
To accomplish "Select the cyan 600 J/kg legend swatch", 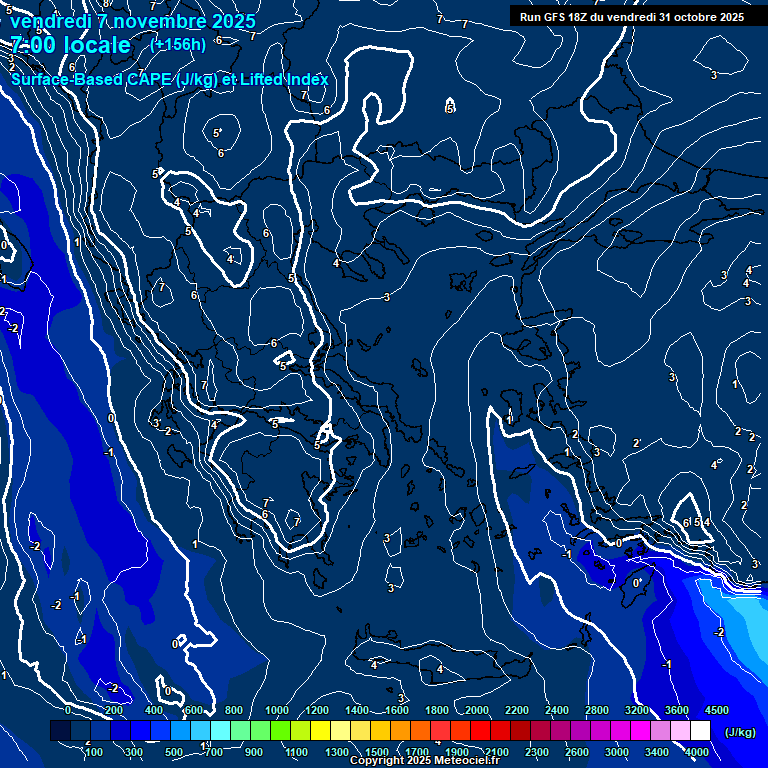I will pos(200,732).
